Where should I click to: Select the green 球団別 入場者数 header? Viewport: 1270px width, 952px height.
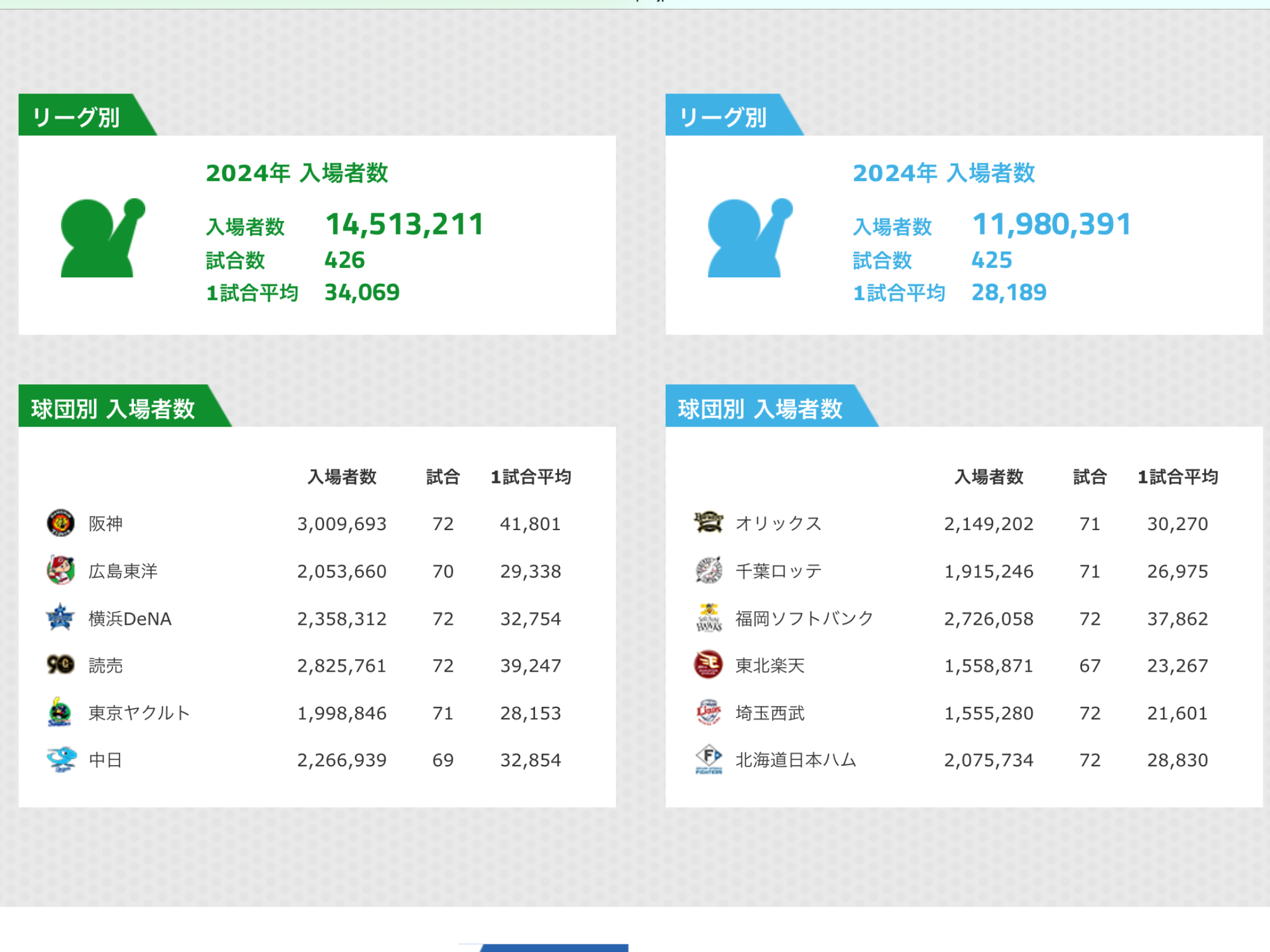[125, 405]
